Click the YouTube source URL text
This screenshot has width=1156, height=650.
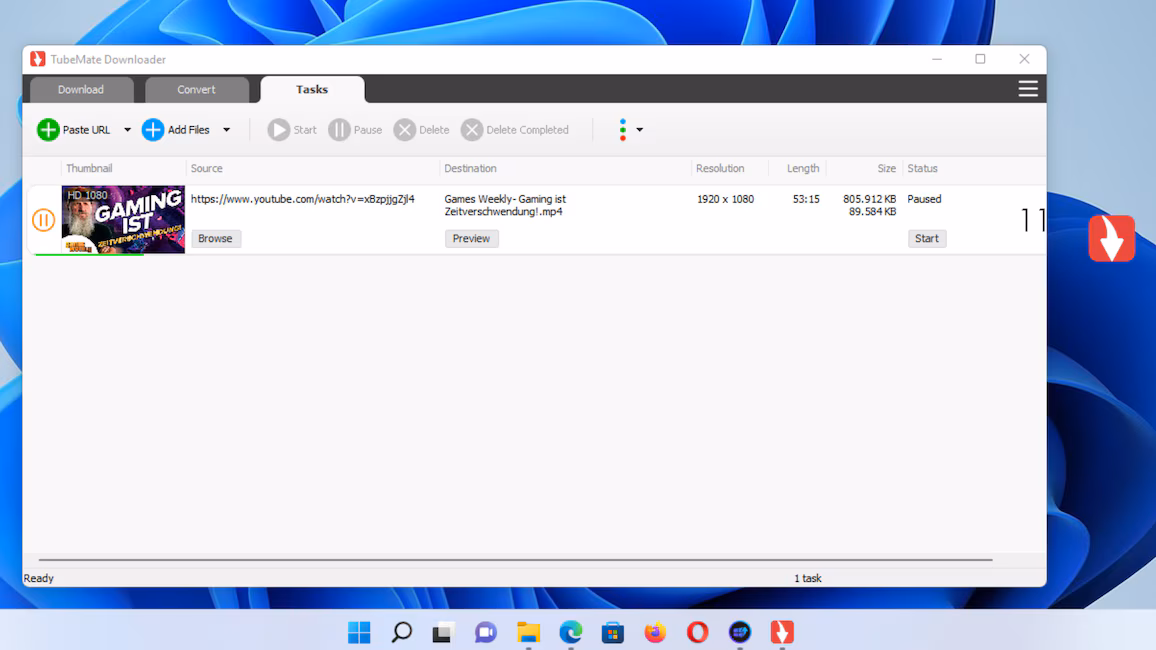[x=302, y=199]
